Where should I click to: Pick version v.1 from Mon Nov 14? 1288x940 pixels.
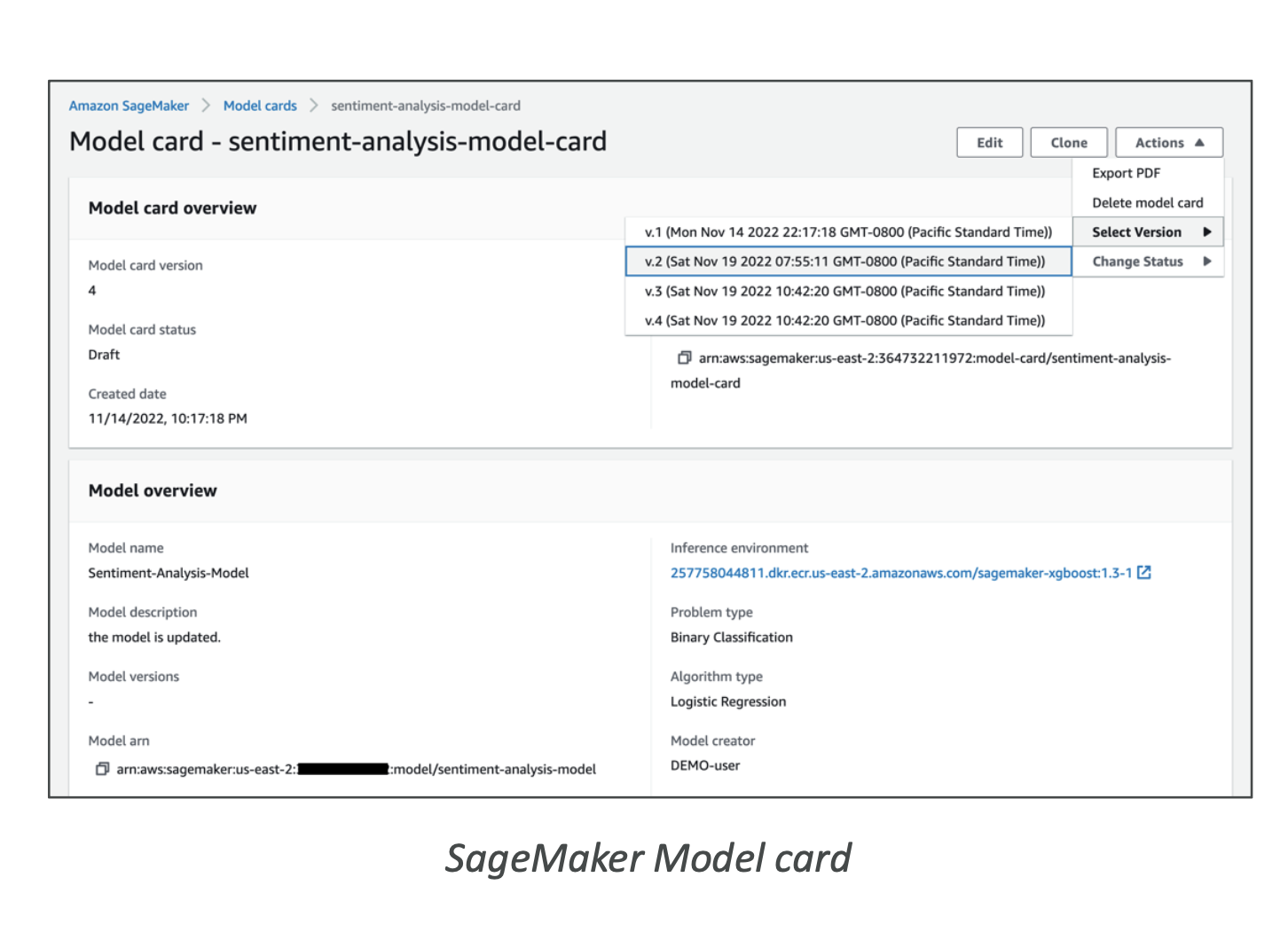click(848, 232)
